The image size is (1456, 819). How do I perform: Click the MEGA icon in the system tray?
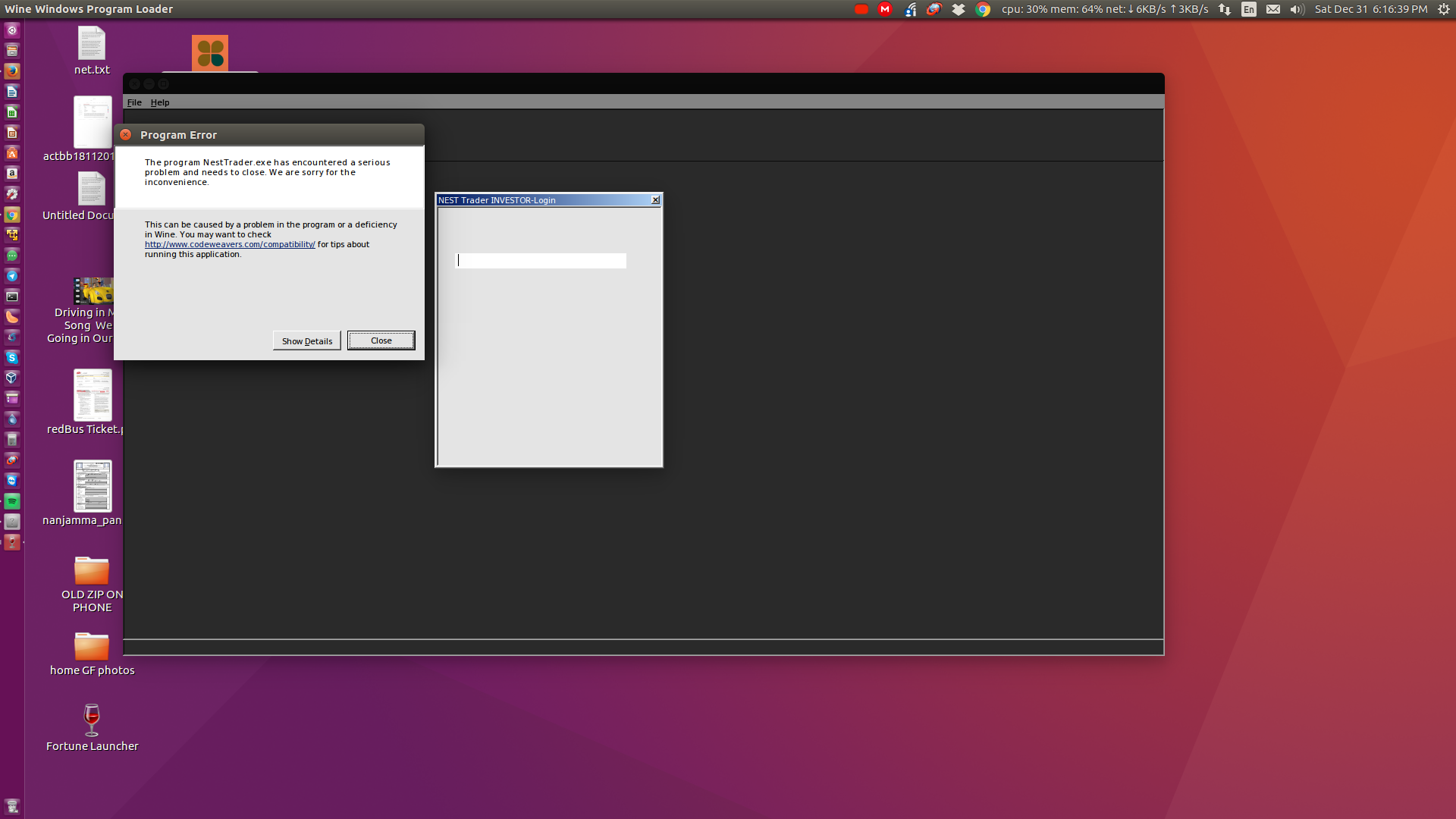click(x=885, y=9)
